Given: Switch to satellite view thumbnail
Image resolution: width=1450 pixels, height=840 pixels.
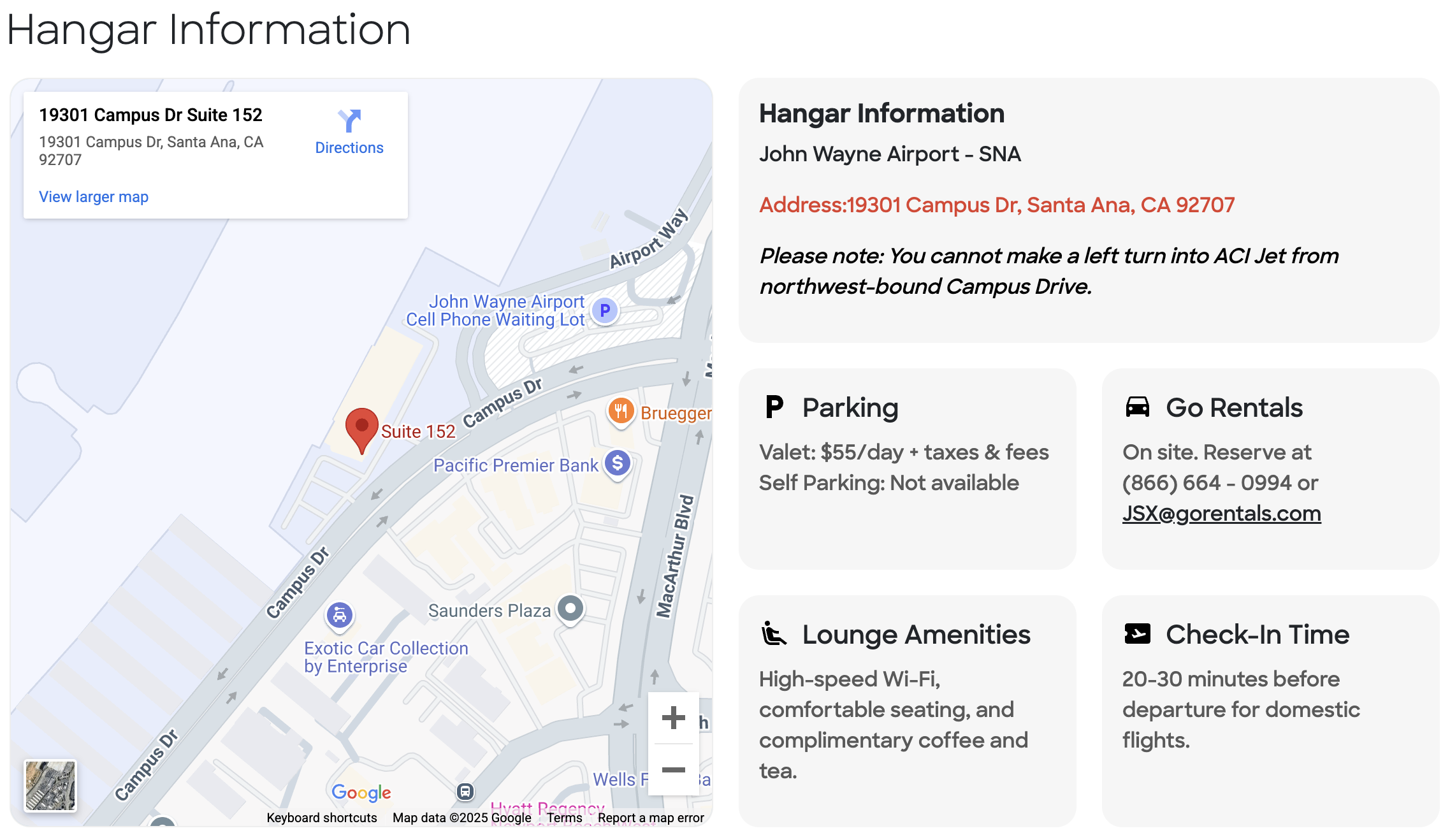Looking at the screenshot, I should tap(50, 786).
